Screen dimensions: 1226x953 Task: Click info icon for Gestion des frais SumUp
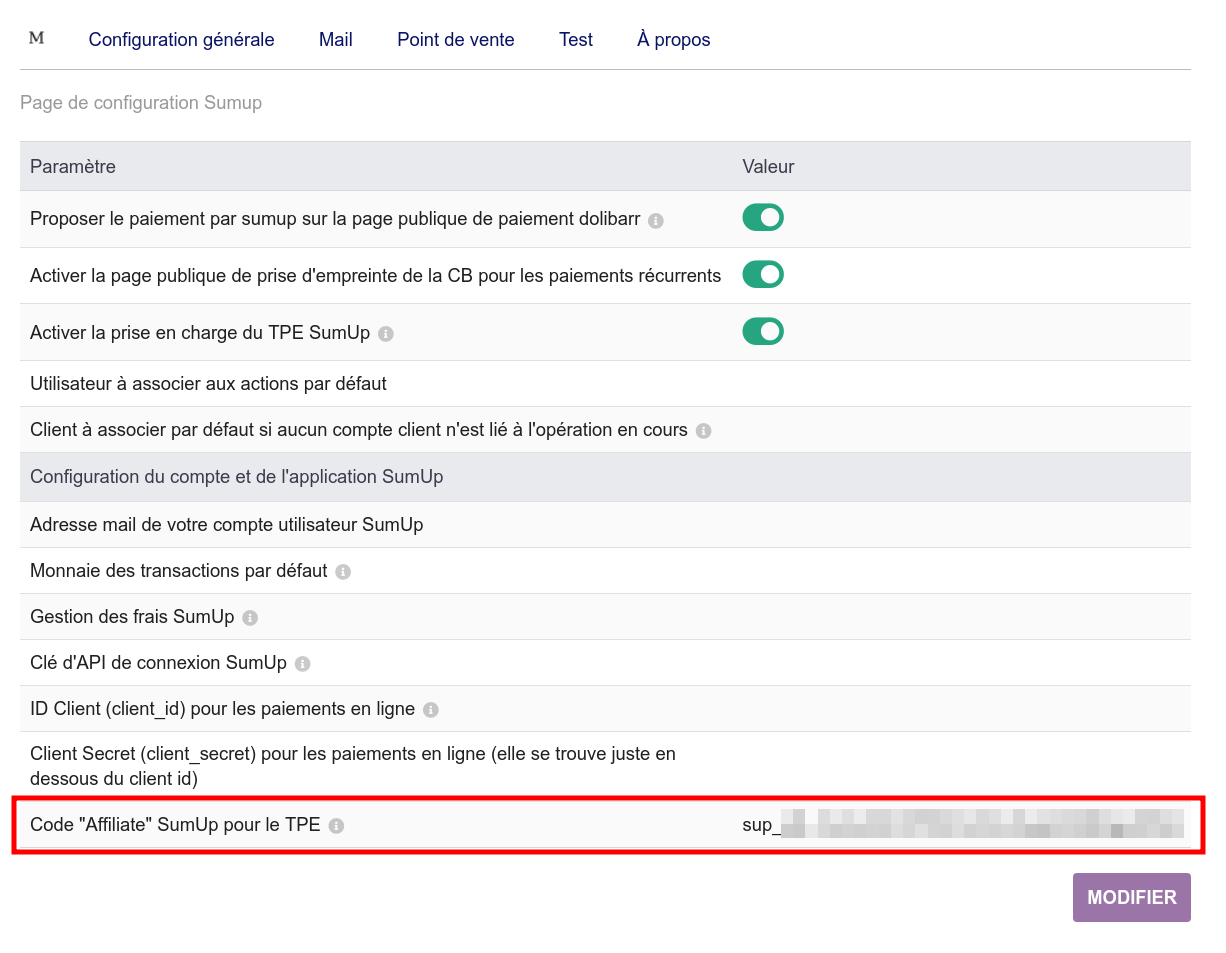pyautogui.click(x=250, y=618)
